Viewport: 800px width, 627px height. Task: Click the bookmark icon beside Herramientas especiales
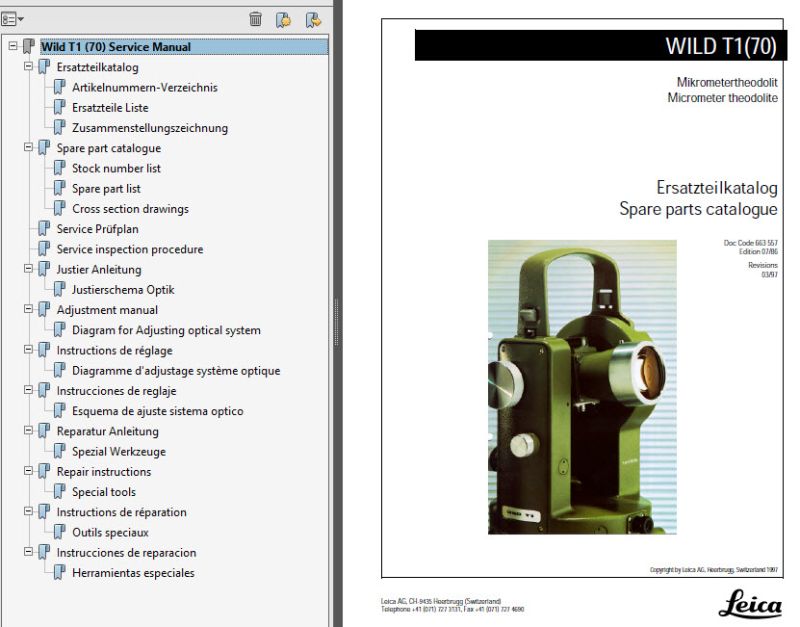[60, 572]
